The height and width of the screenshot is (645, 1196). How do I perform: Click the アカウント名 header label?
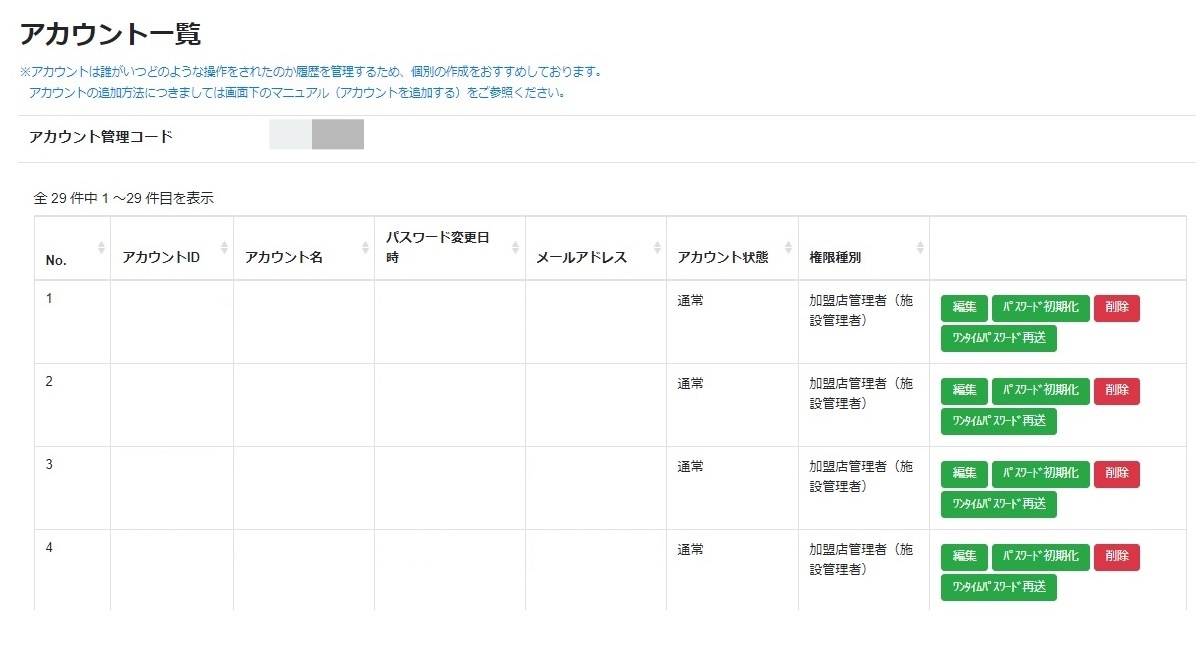[x=284, y=258]
